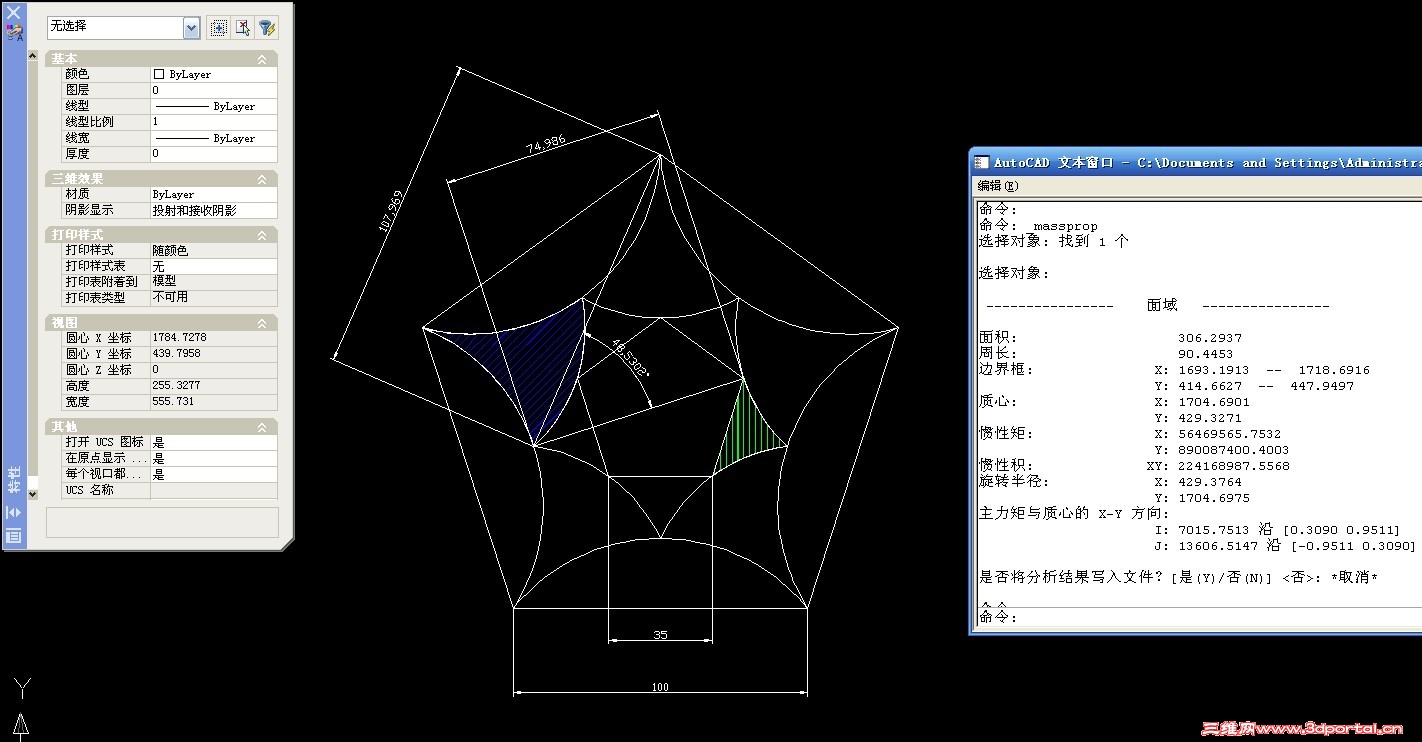Image resolution: width=1422 pixels, height=742 pixels.
Task: Click the 100 dimension text
Action: (660, 687)
